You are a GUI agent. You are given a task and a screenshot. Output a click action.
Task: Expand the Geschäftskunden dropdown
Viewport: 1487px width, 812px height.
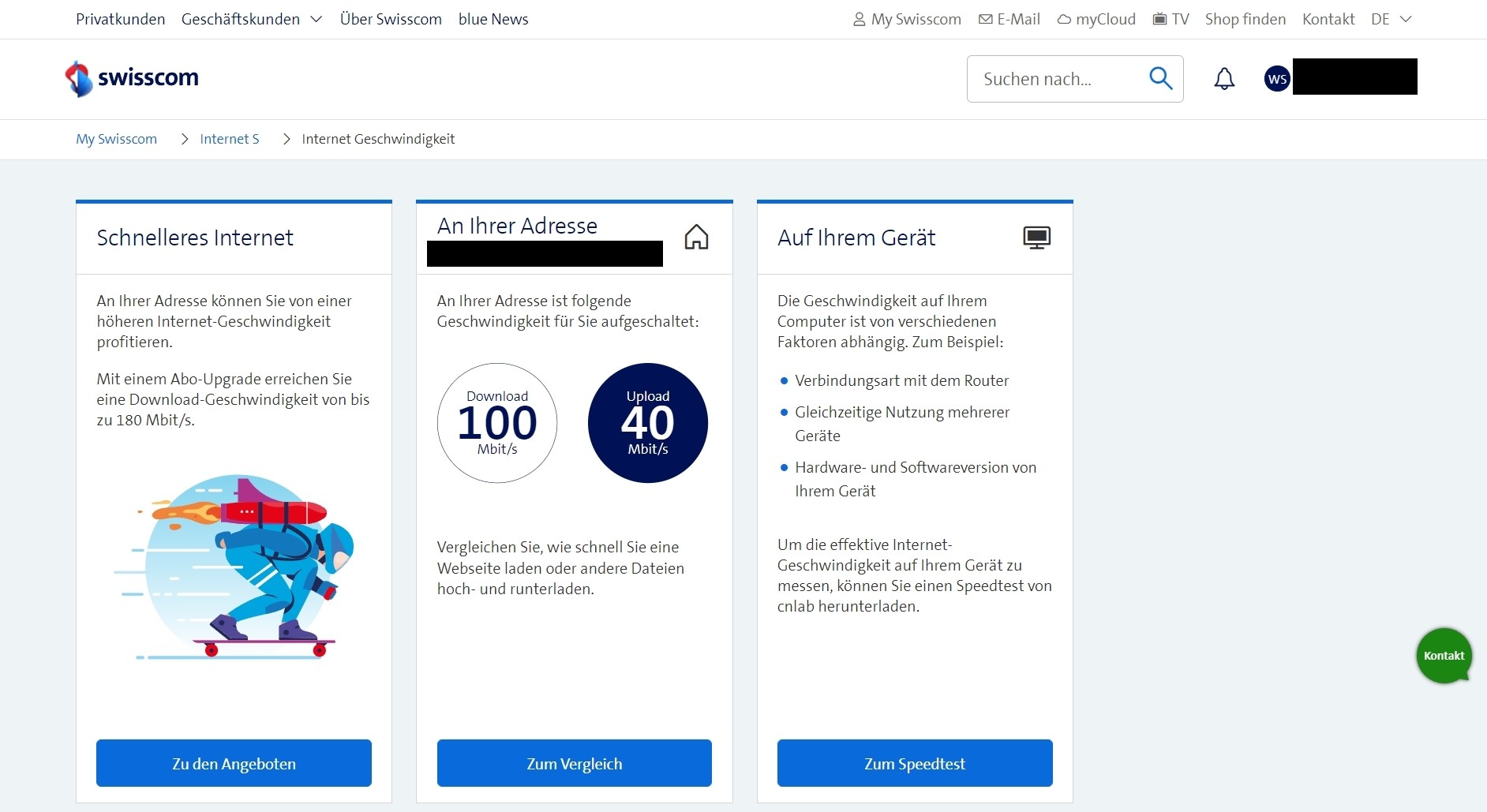click(251, 19)
